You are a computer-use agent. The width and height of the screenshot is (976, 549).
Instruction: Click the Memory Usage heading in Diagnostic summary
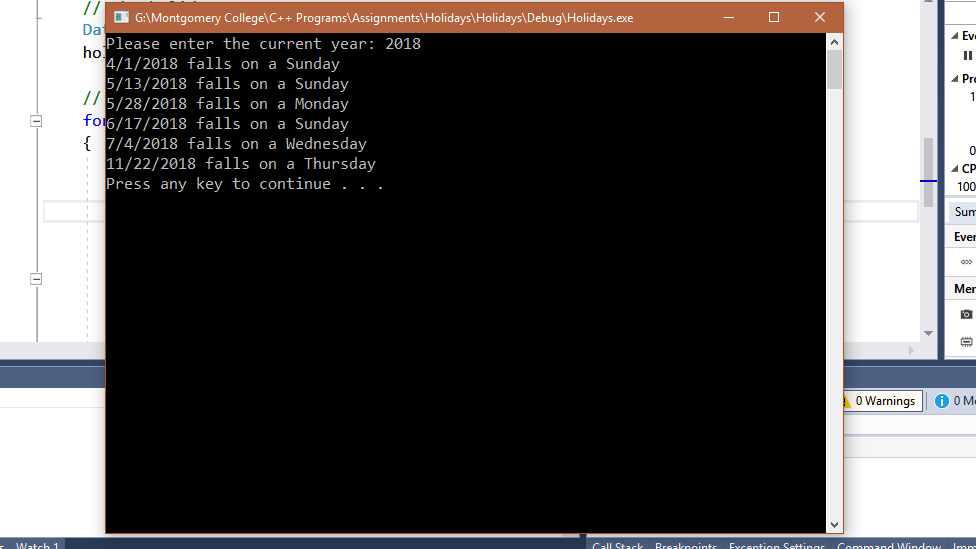[964, 289]
